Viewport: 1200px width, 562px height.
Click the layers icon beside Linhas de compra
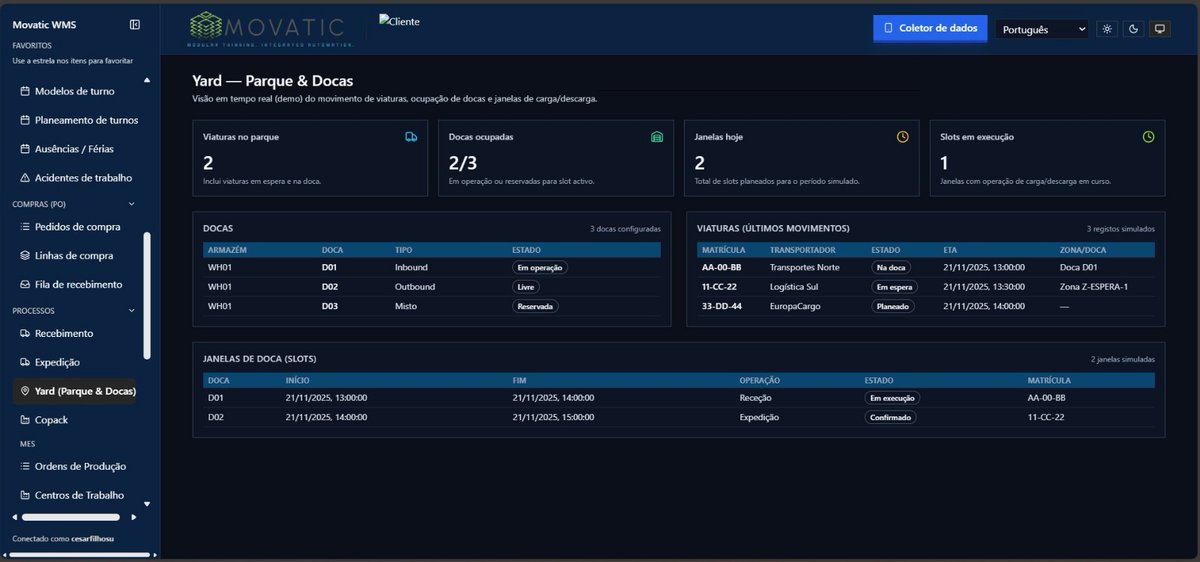(x=25, y=256)
